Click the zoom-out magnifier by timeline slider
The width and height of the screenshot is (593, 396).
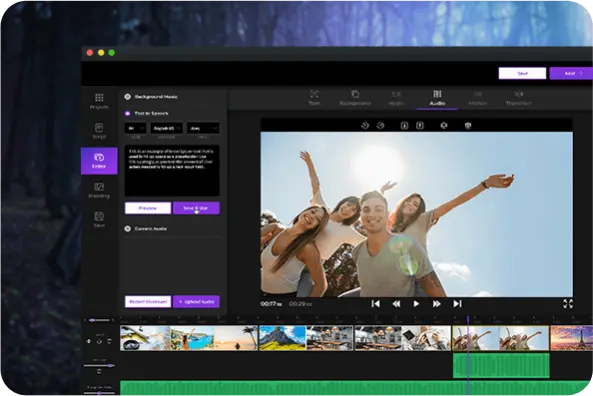[85, 320]
